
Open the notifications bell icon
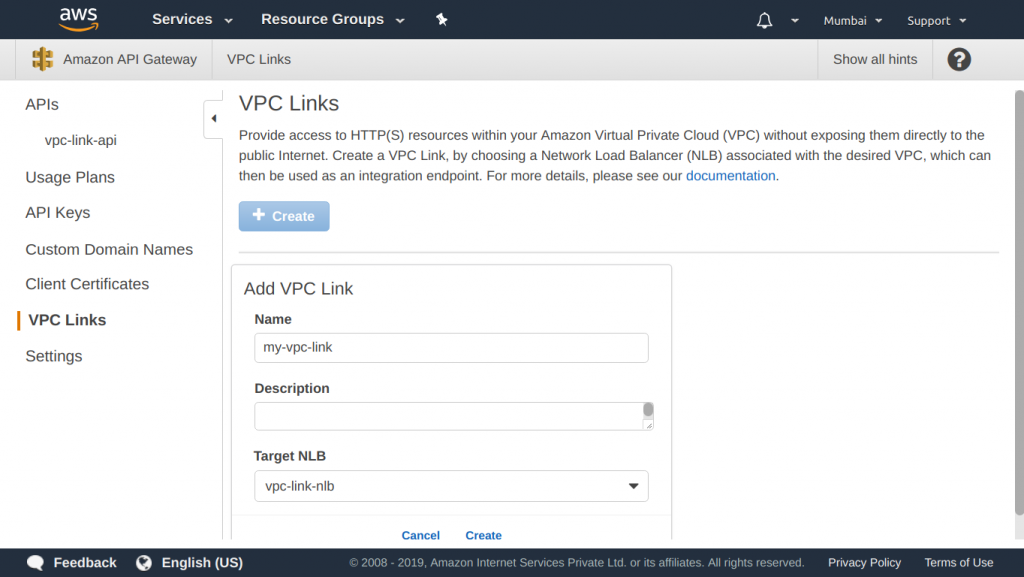click(x=765, y=20)
